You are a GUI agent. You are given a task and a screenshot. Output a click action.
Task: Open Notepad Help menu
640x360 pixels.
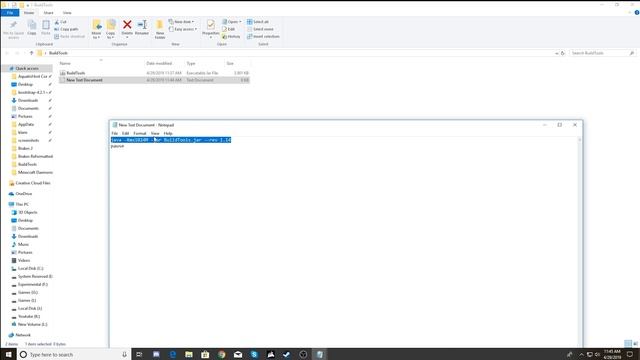click(x=168, y=133)
